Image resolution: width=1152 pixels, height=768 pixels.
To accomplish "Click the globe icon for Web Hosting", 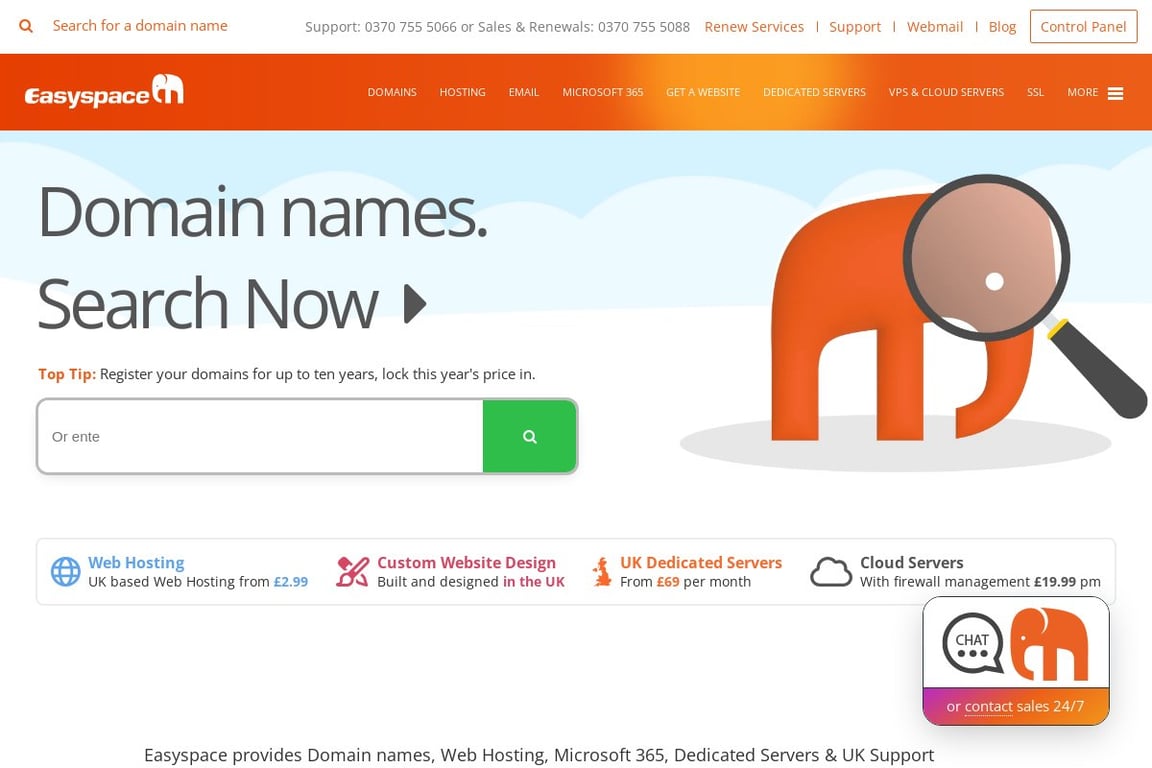I will [x=65, y=571].
